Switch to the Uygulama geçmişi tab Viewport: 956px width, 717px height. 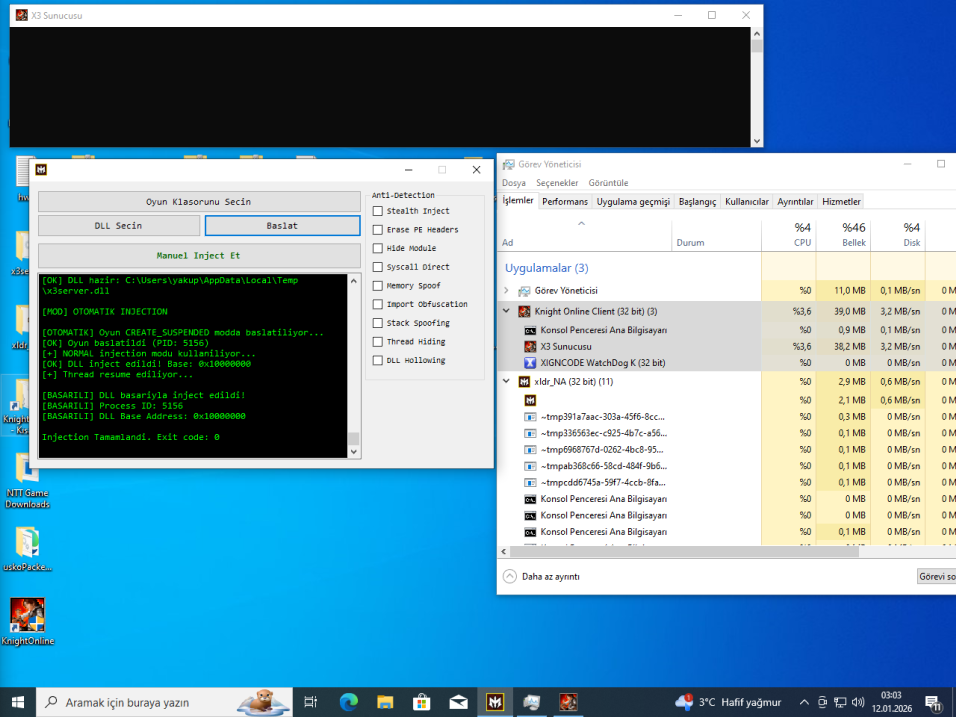click(633, 202)
